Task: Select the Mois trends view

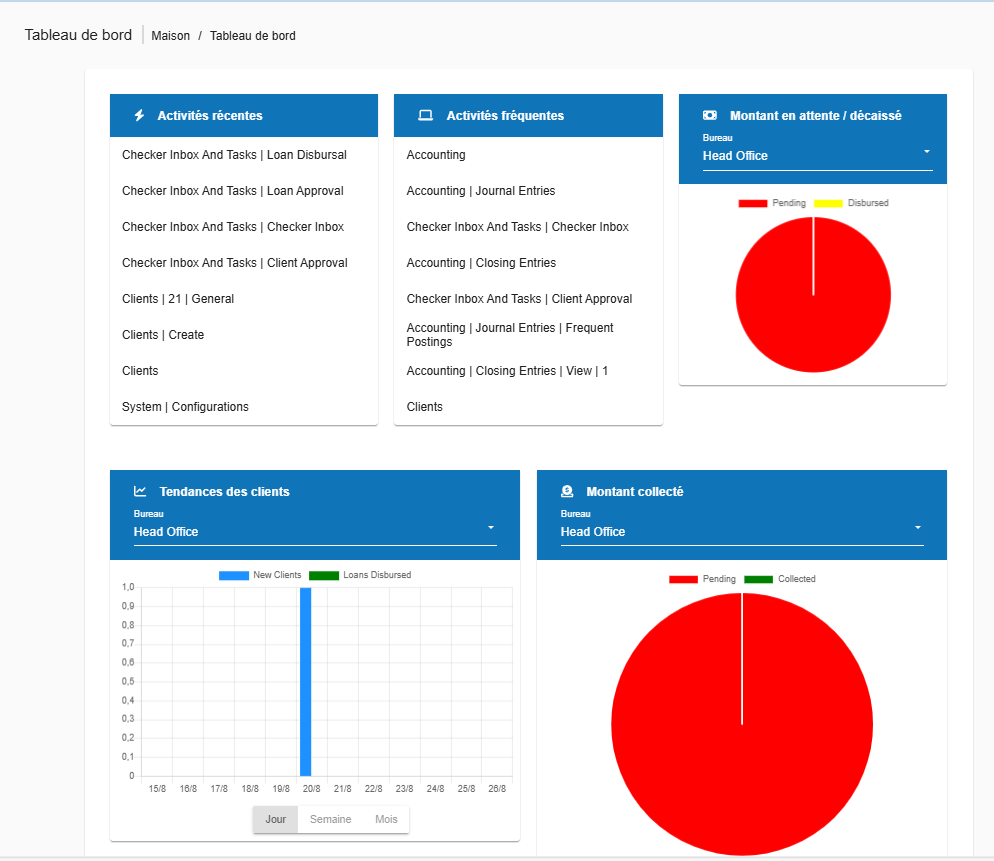Action: (x=386, y=819)
